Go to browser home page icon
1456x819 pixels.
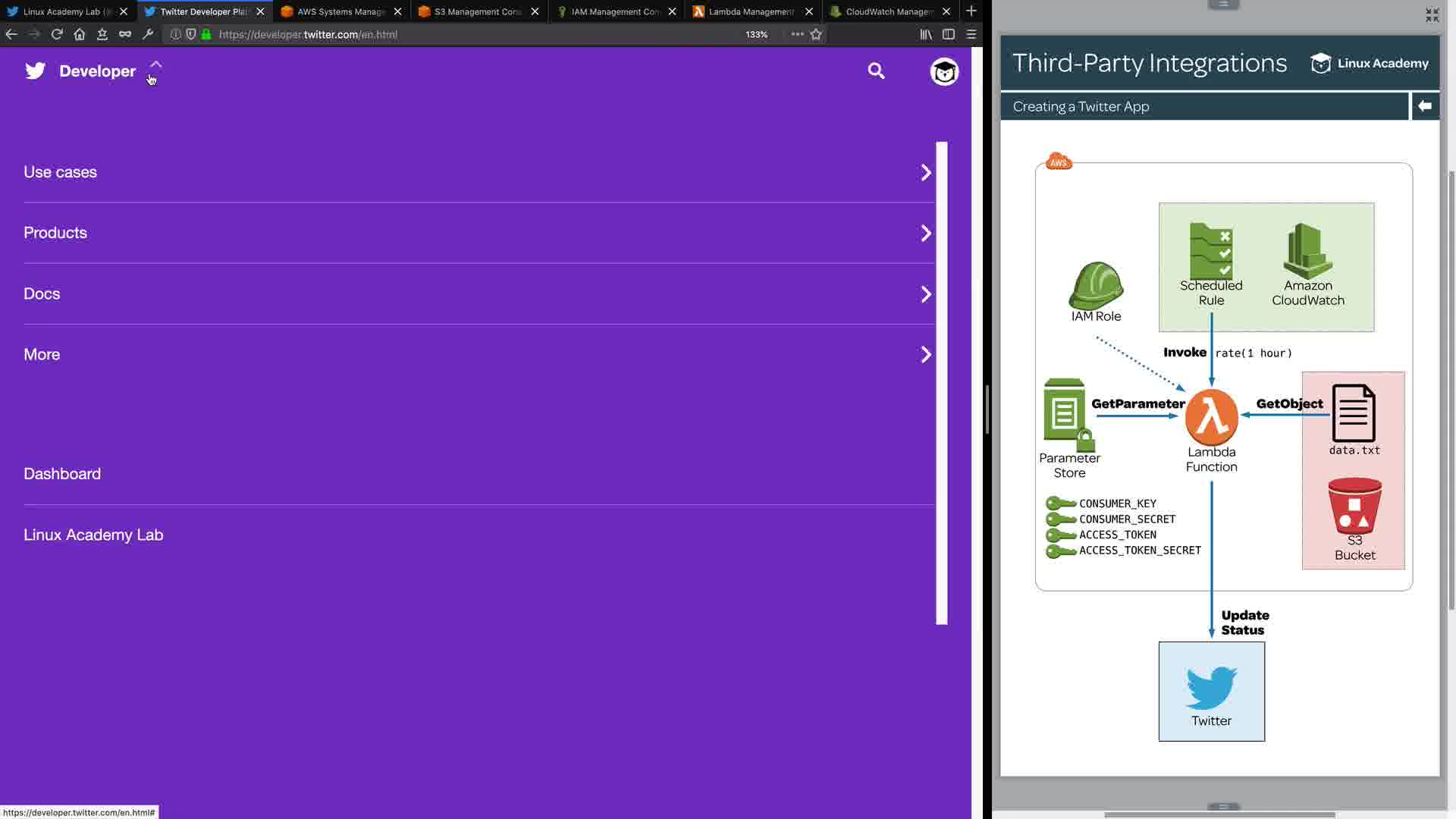tap(80, 34)
